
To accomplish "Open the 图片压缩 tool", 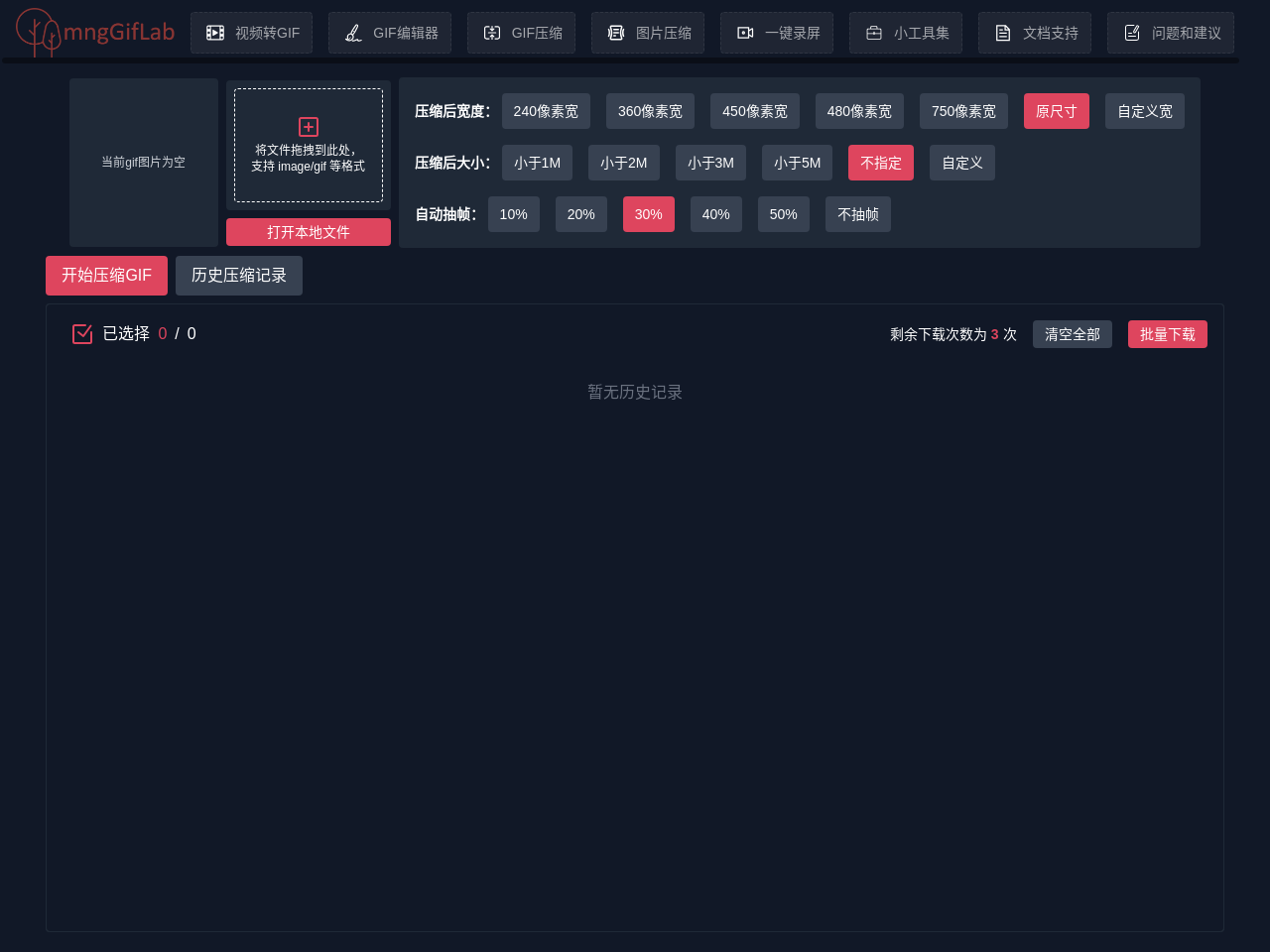I will click(648, 33).
